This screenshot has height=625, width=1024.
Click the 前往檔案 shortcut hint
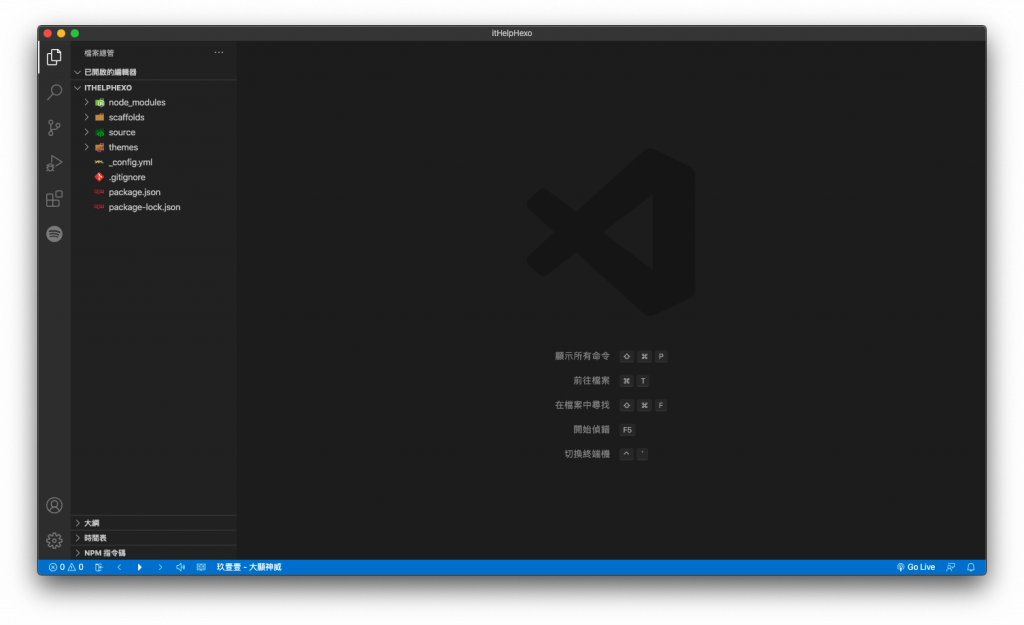tap(591, 380)
